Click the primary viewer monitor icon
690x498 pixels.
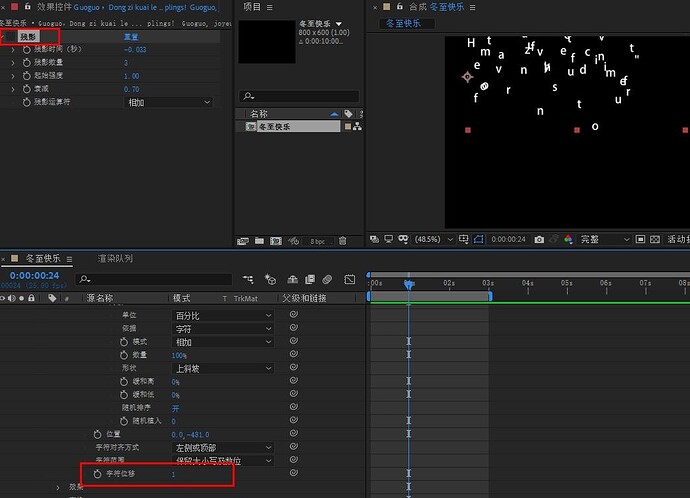389,239
